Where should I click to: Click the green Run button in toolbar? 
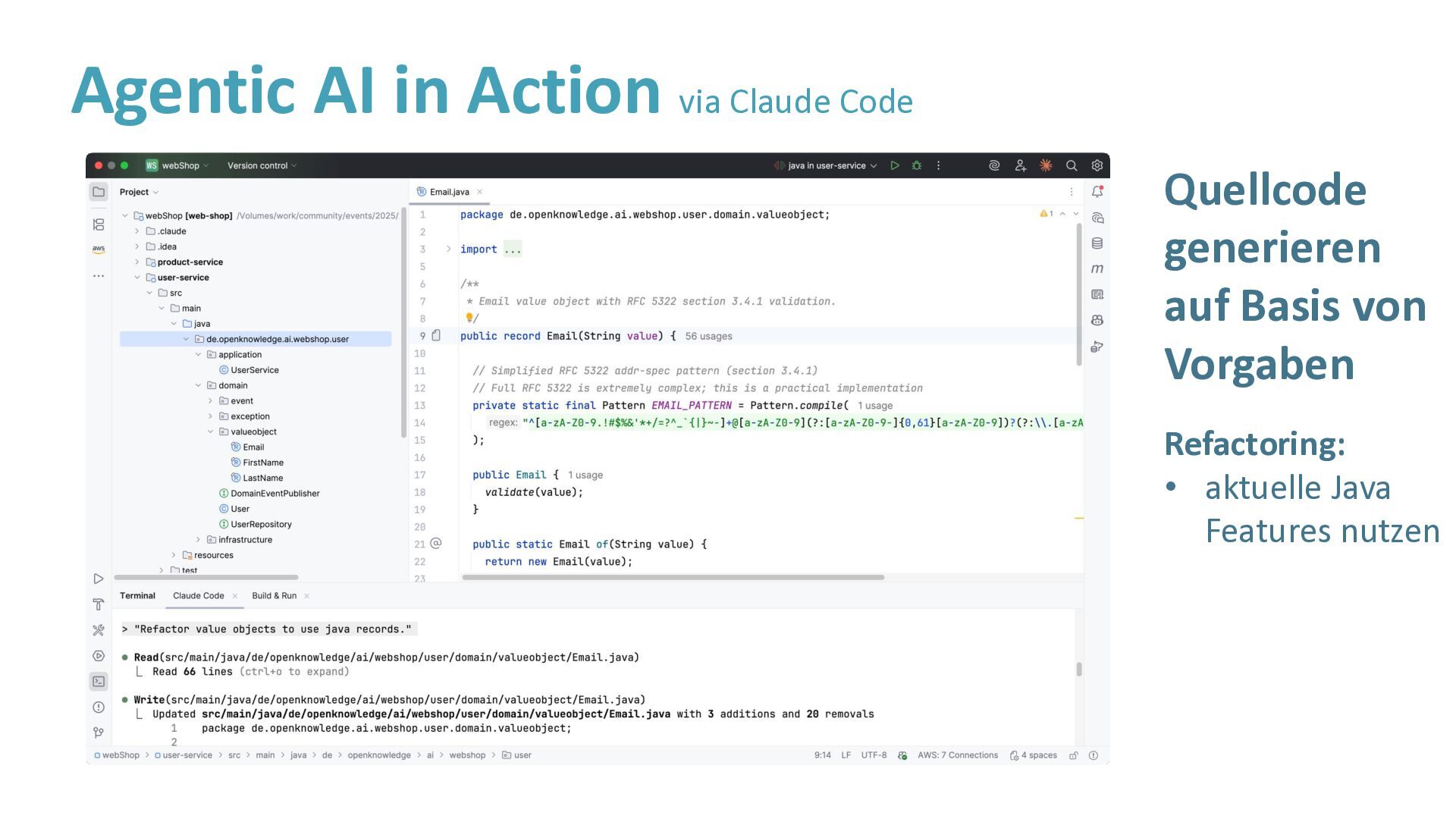[895, 165]
